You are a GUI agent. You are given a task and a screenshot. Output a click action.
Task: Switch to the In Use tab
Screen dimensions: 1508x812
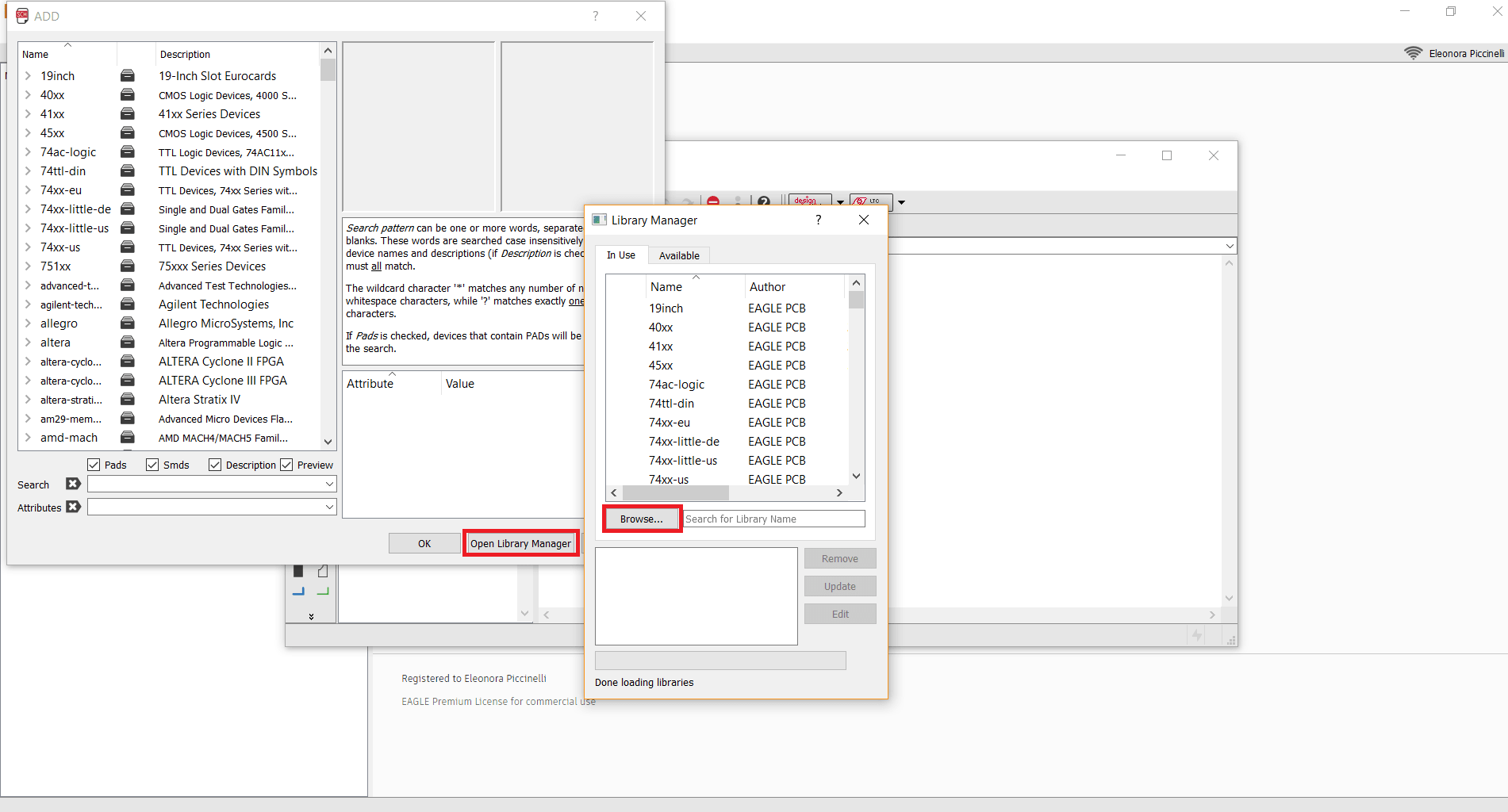pyautogui.click(x=621, y=255)
